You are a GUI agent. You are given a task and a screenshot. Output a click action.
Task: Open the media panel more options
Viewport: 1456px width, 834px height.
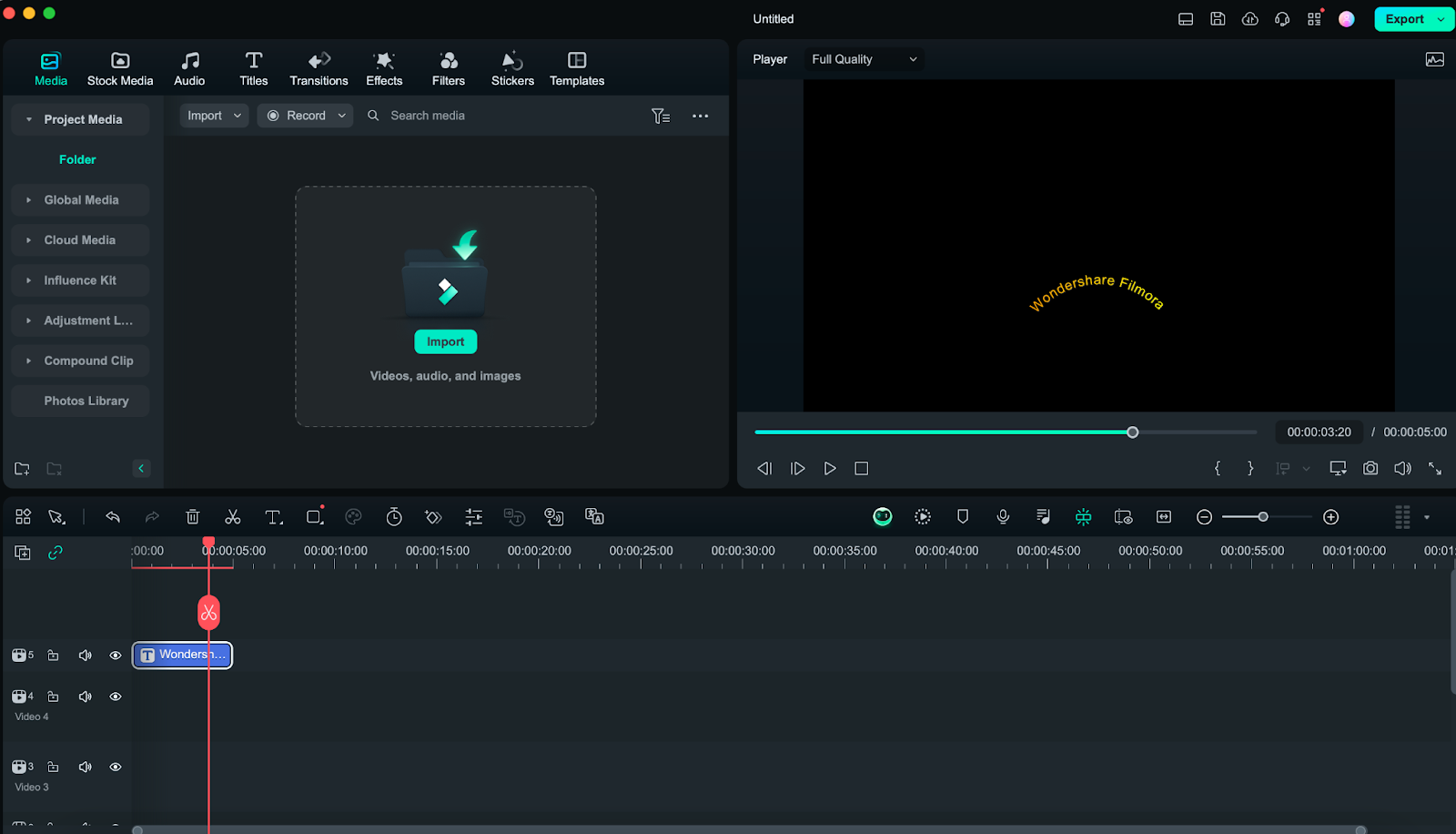[700, 116]
